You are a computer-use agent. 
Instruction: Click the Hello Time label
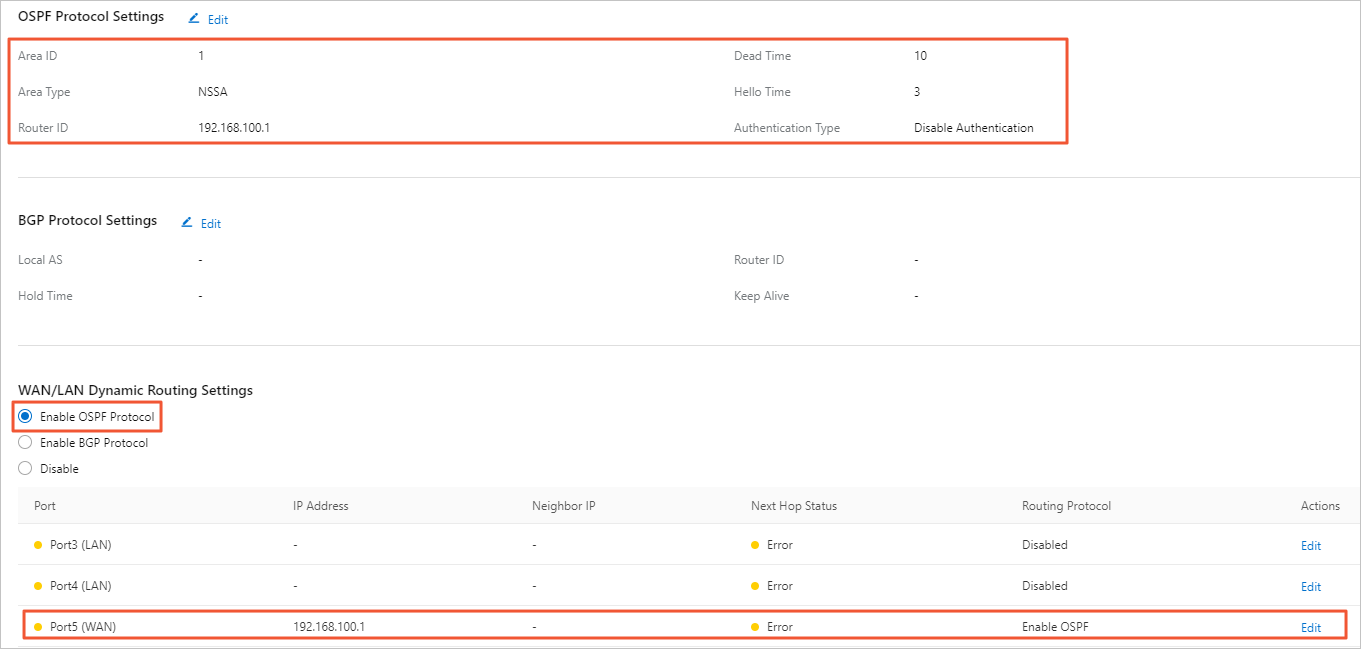762,92
